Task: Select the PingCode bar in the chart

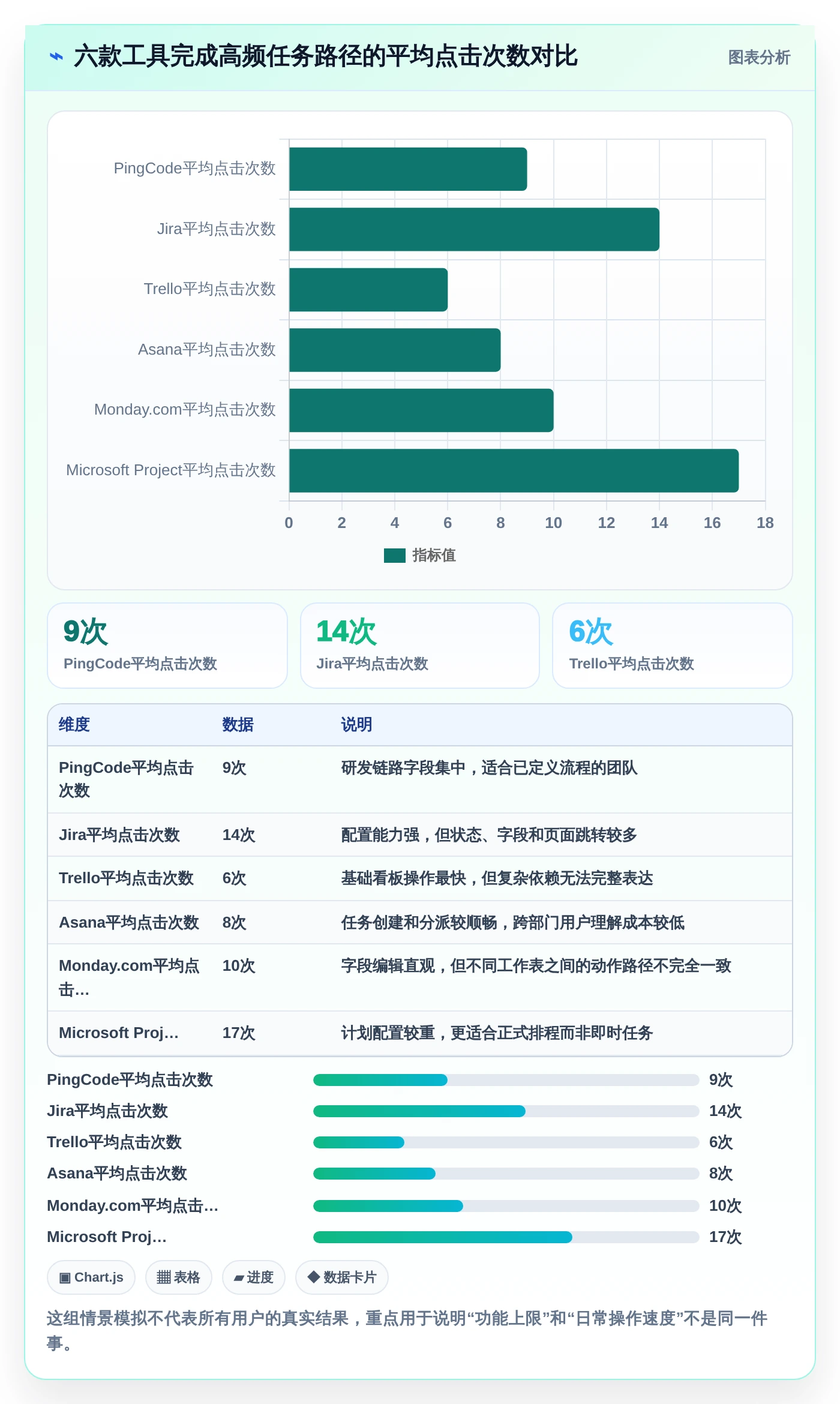Action: coord(408,169)
